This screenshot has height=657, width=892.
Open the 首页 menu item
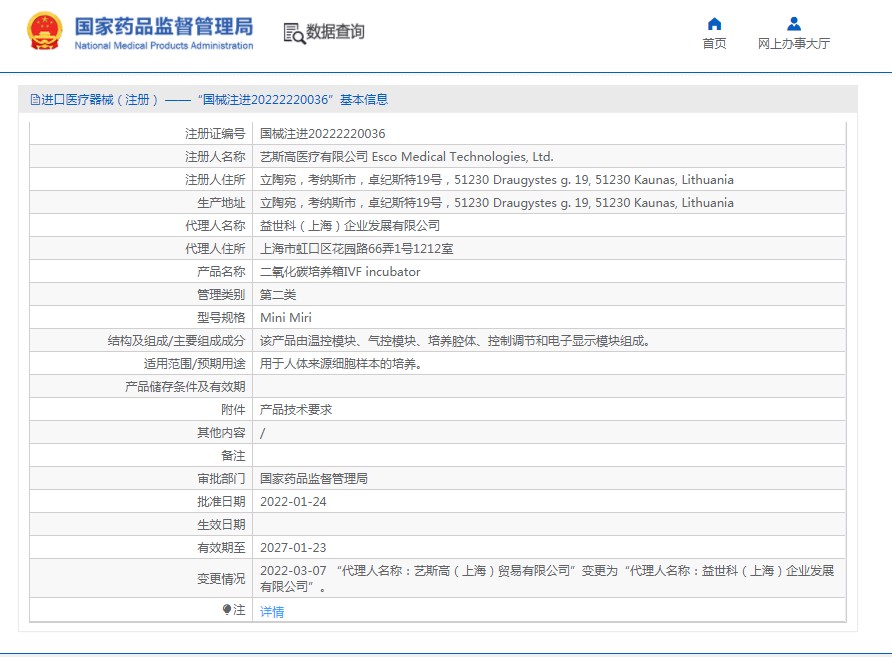(x=714, y=44)
